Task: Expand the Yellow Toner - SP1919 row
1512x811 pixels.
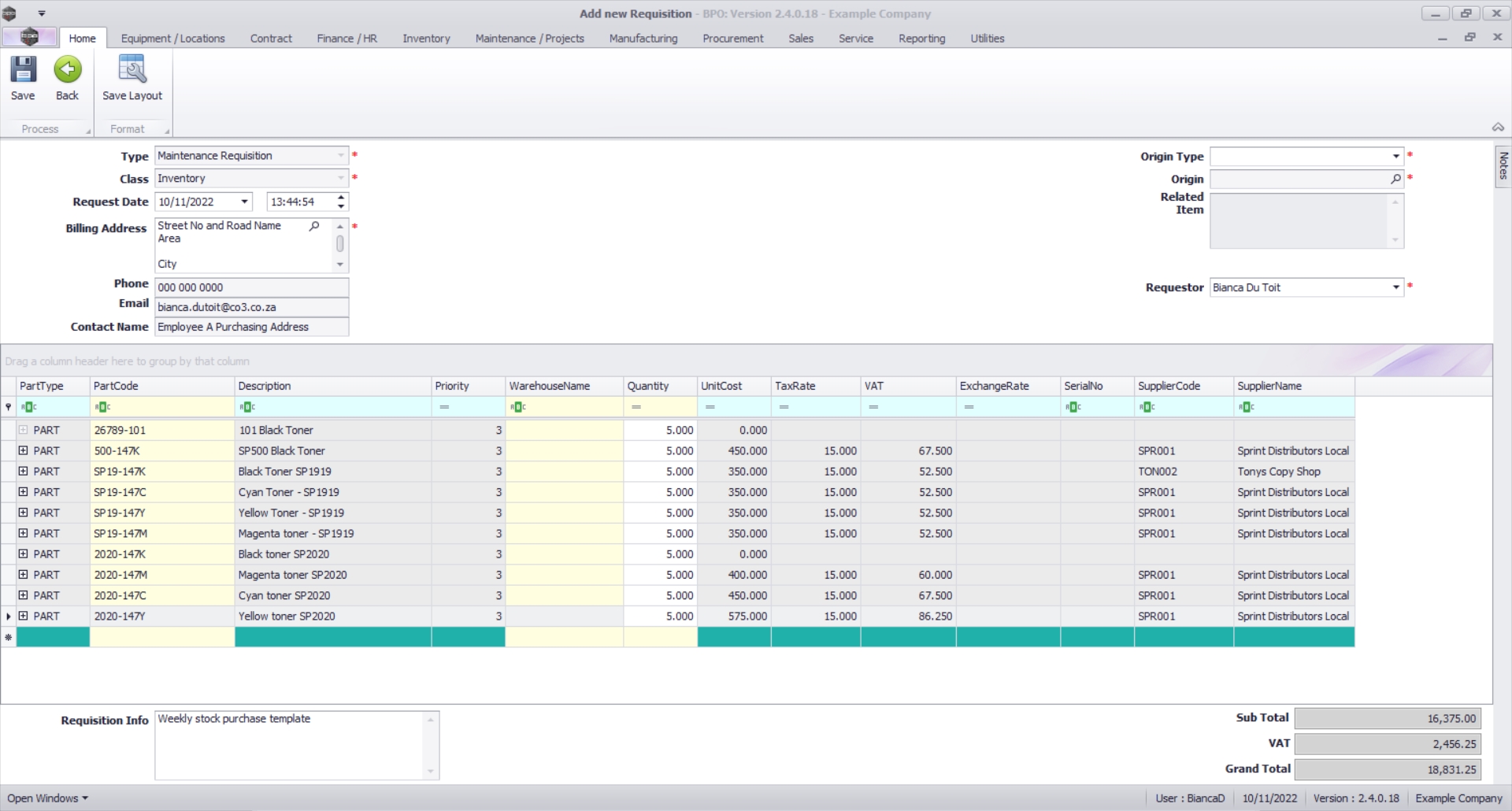Action: click(x=24, y=513)
